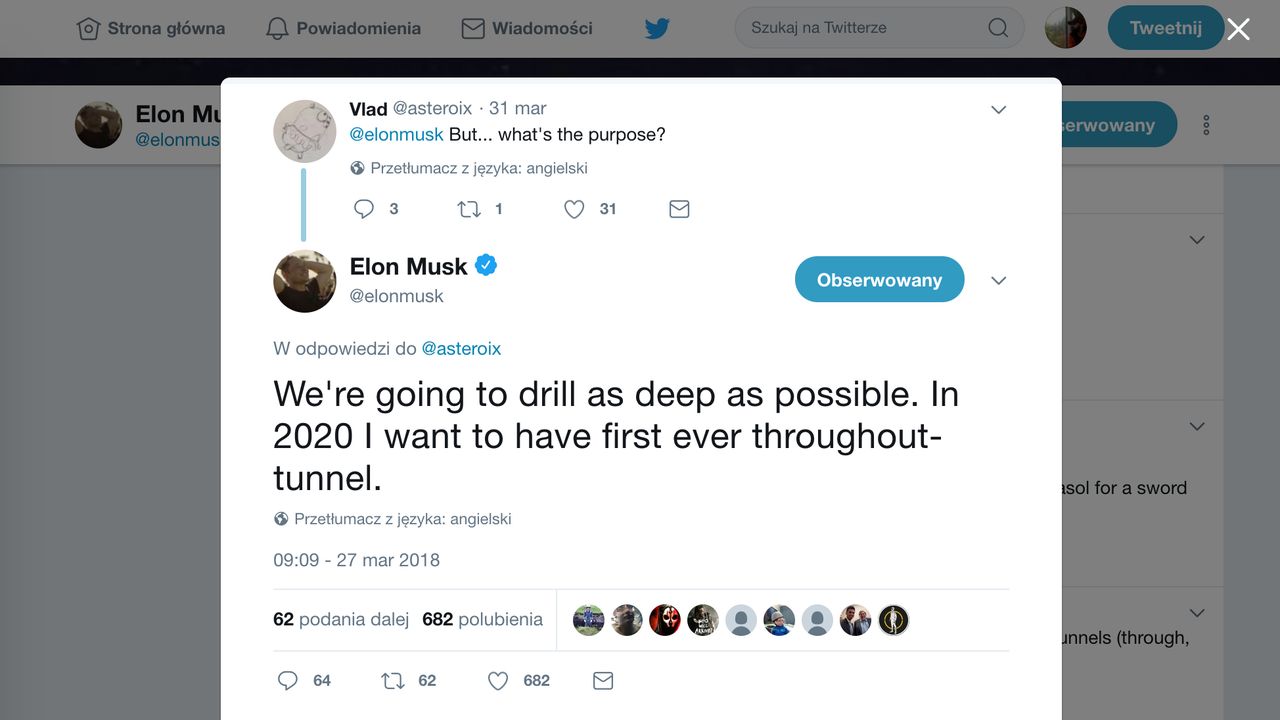Reply to Vlad's tweet
This screenshot has height=720, width=1280.
pyautogui.click(x=364, y=209)
